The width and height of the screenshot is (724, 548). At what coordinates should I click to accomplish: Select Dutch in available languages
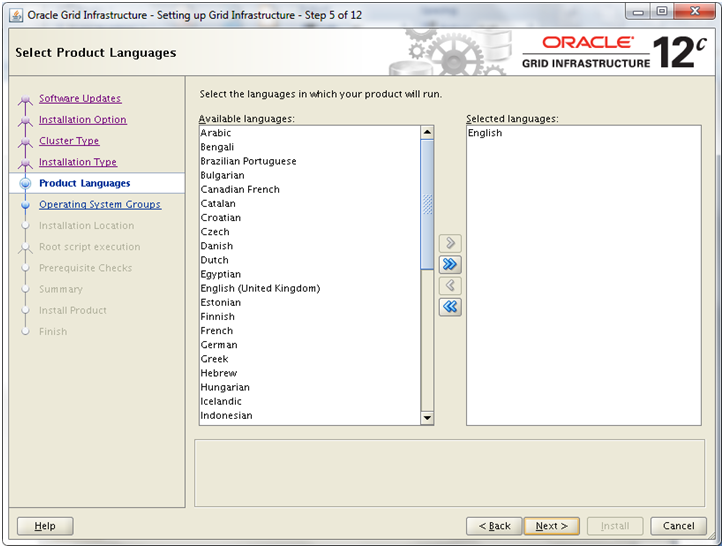(x=310, y=260)
